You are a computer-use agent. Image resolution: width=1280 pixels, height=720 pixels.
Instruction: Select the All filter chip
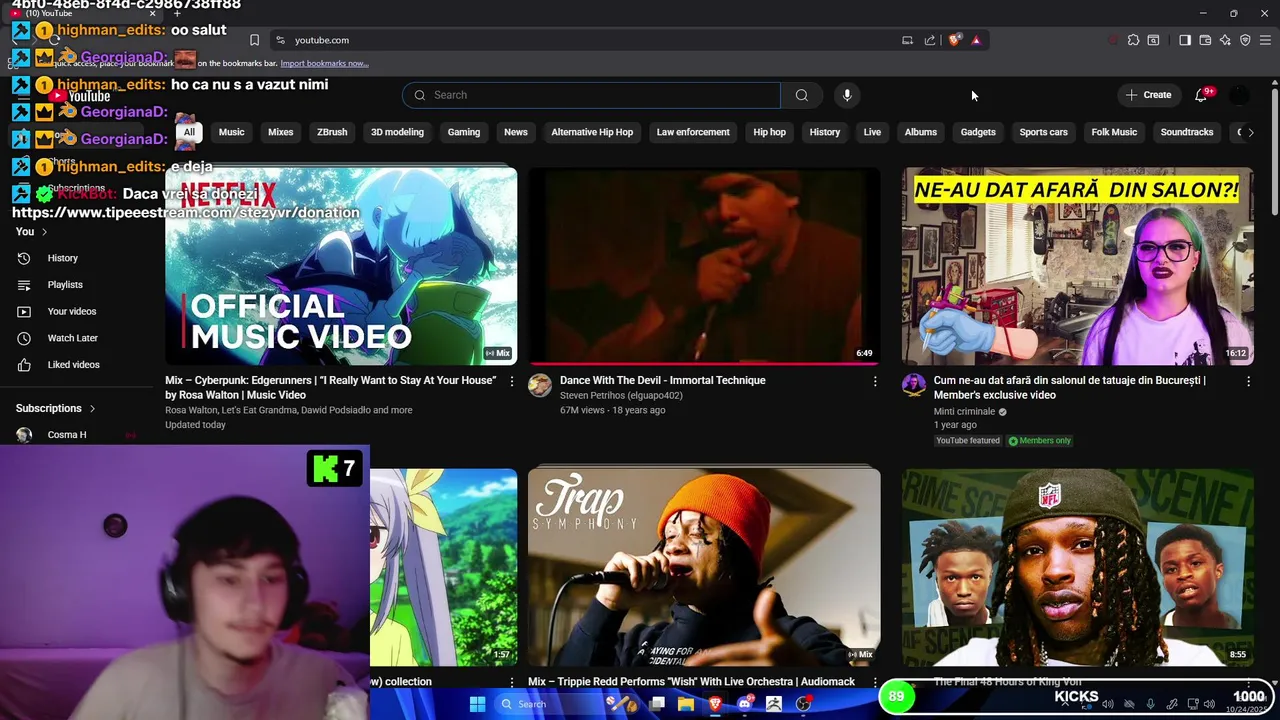click(x=189, y=132)
